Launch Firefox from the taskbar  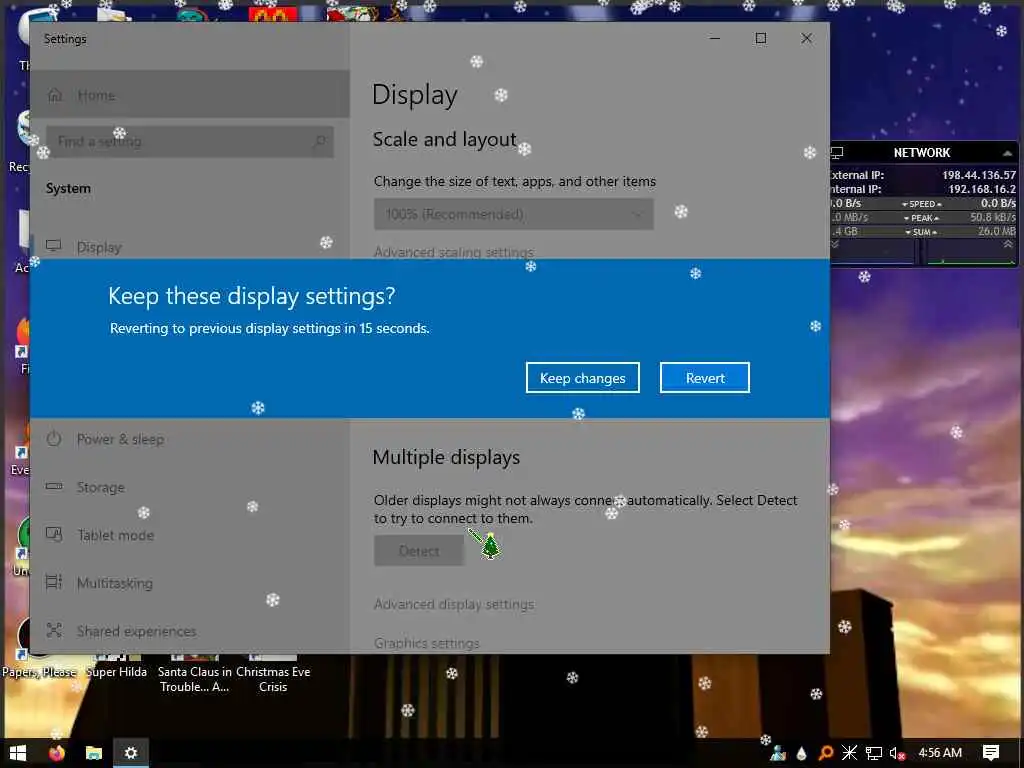pyautogui.click(x=57, y=753)
